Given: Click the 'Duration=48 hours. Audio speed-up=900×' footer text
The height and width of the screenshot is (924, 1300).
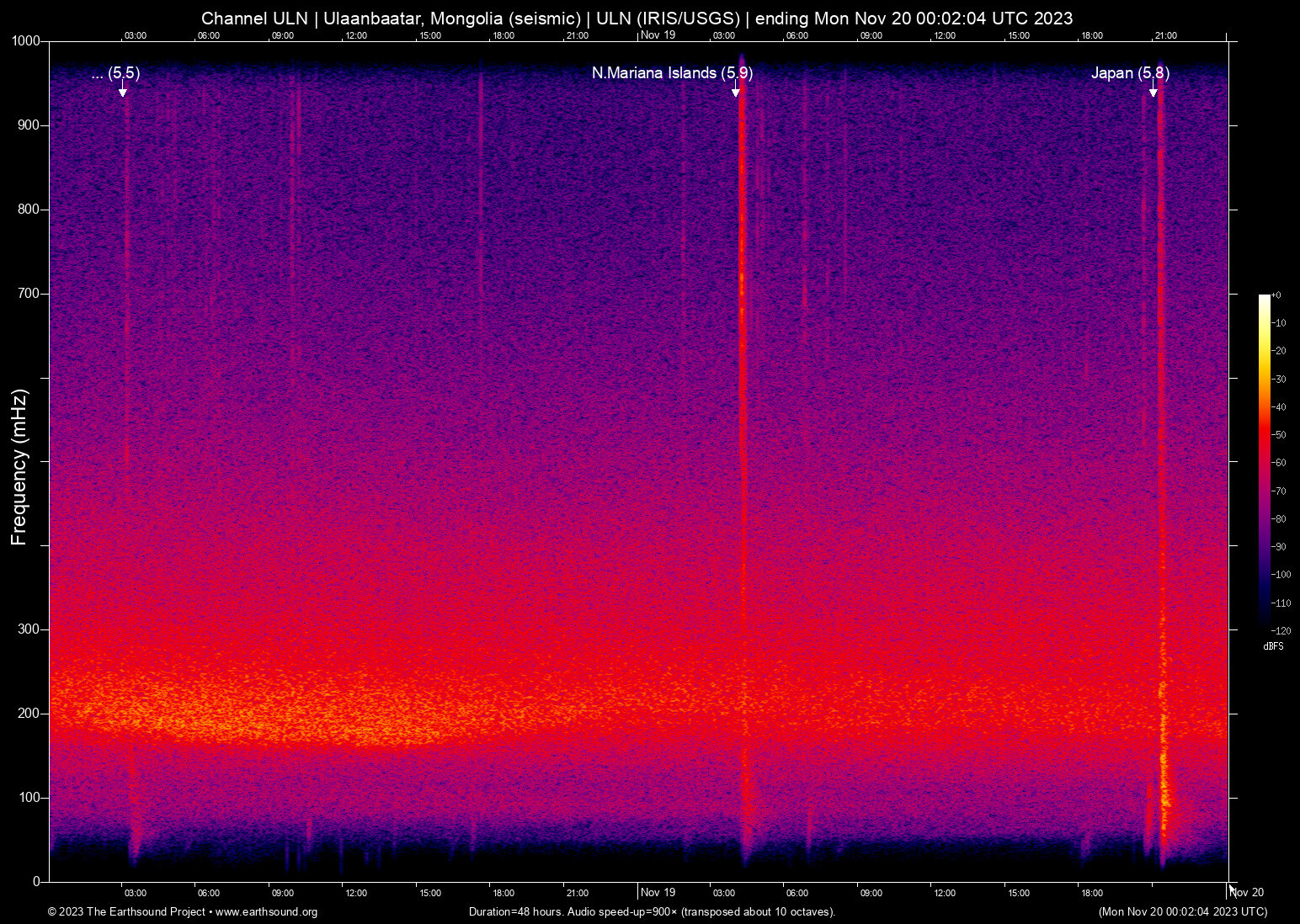Looking at the screenshot, I should 573,912.
